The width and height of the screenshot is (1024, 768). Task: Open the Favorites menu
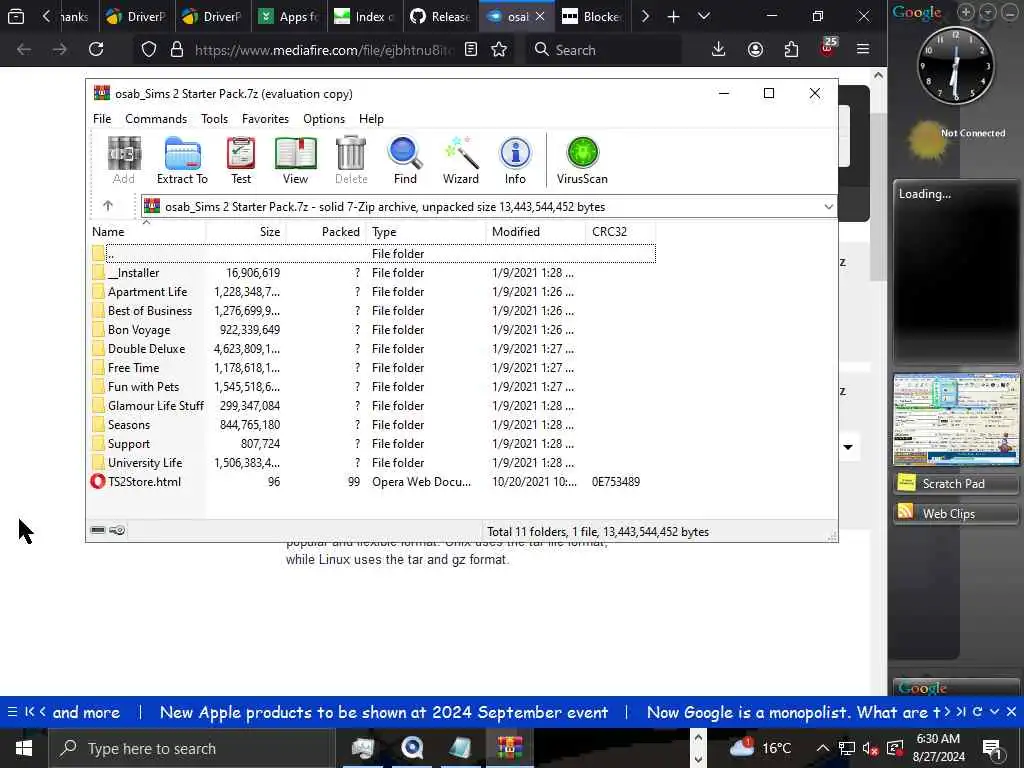pos(265,119)
